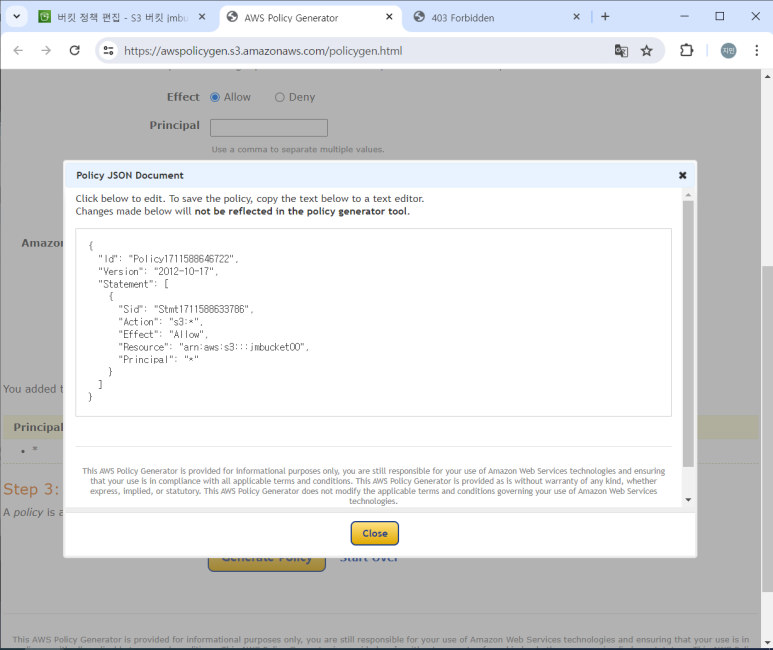Close the AWS Policy Generator tab
The width and height of the screenshot is (773, 650).
coord(389,17)
